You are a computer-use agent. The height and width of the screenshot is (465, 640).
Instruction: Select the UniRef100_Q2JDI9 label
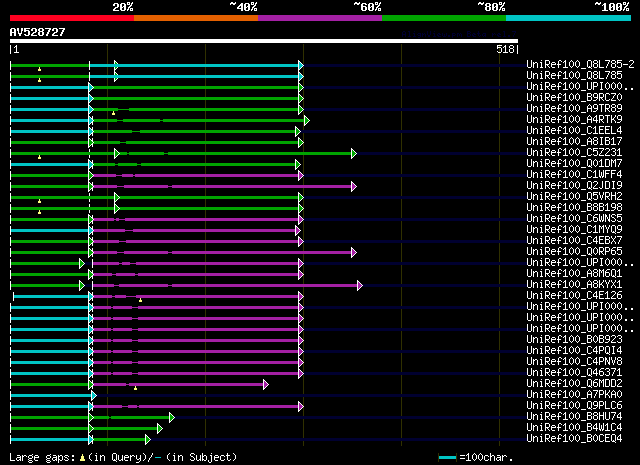click(574, 186)
